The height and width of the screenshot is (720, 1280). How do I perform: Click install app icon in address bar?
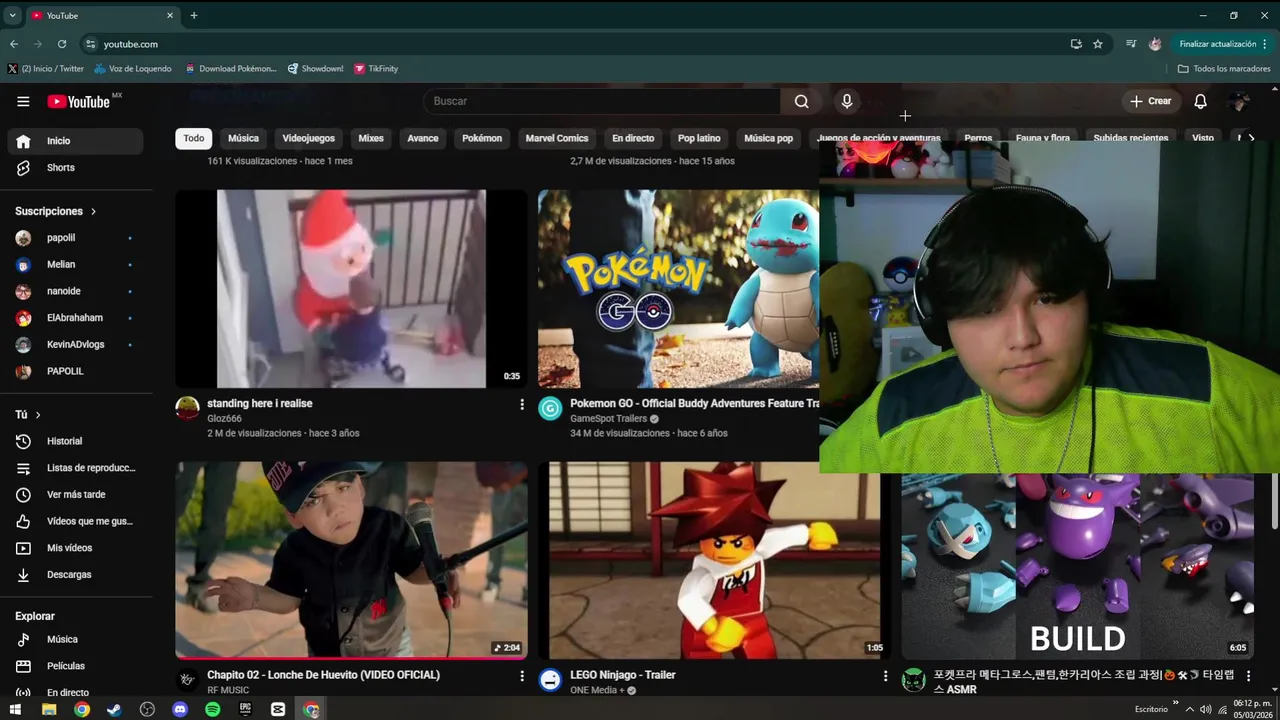(1076, 44)
